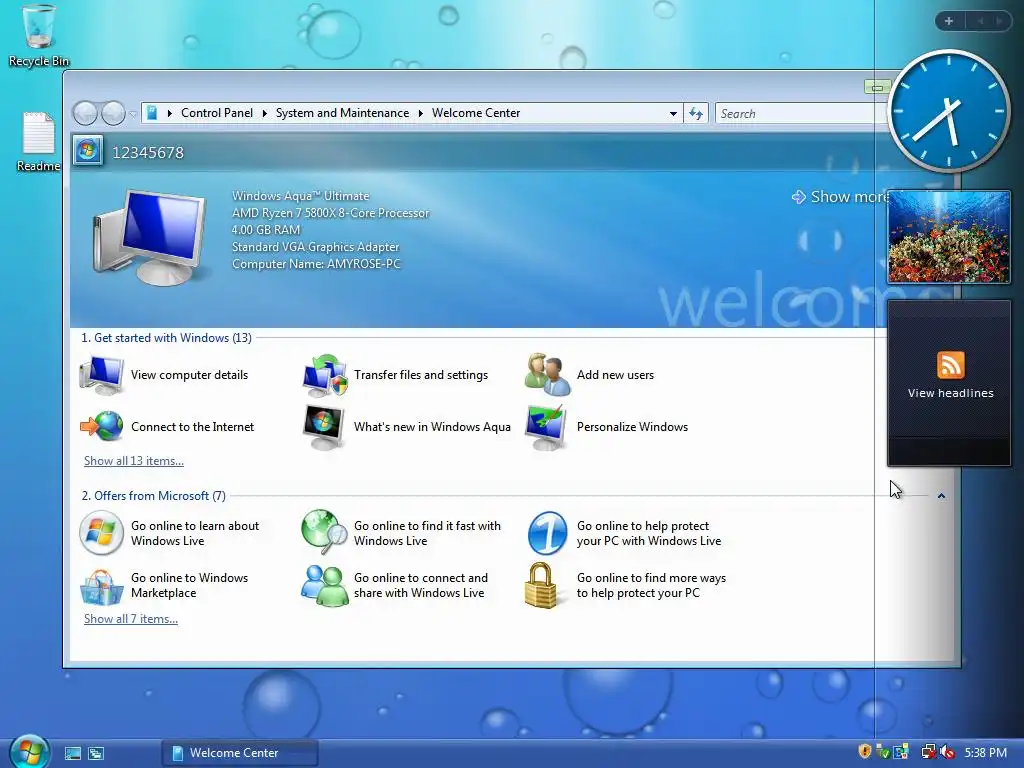Click the Get started with Windows heading
This screenshot has width=1024, height=768.
click(166, 338)
